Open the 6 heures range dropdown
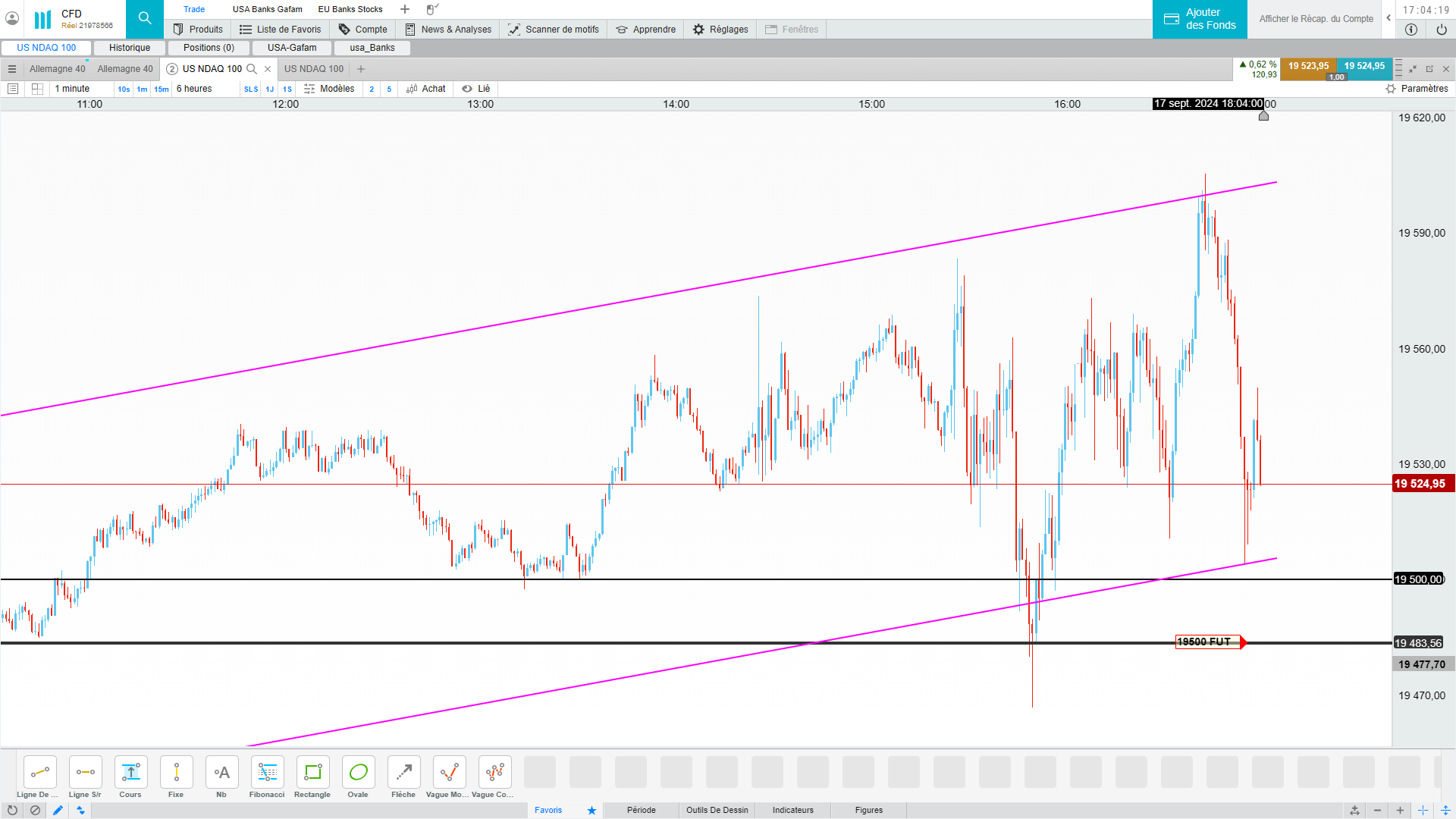This screenshot has width=1456, height=819. click(x=194, y=89)
